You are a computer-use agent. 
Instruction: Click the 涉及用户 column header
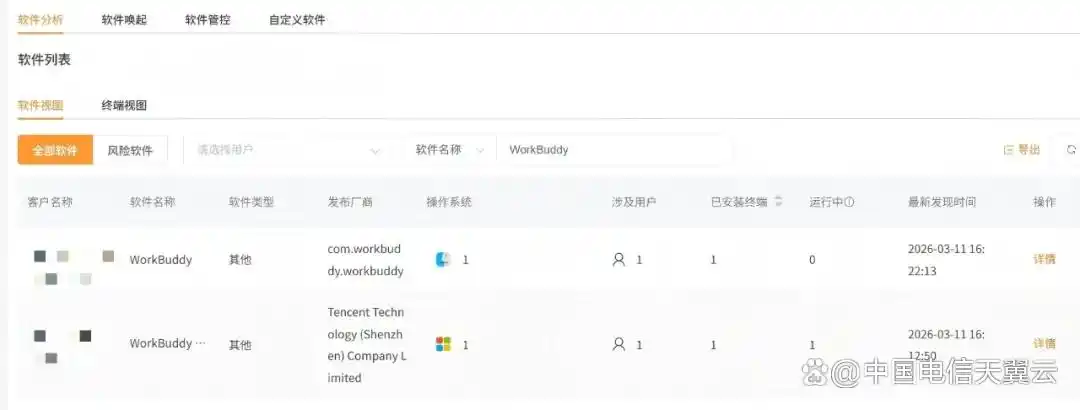point(634,203)
